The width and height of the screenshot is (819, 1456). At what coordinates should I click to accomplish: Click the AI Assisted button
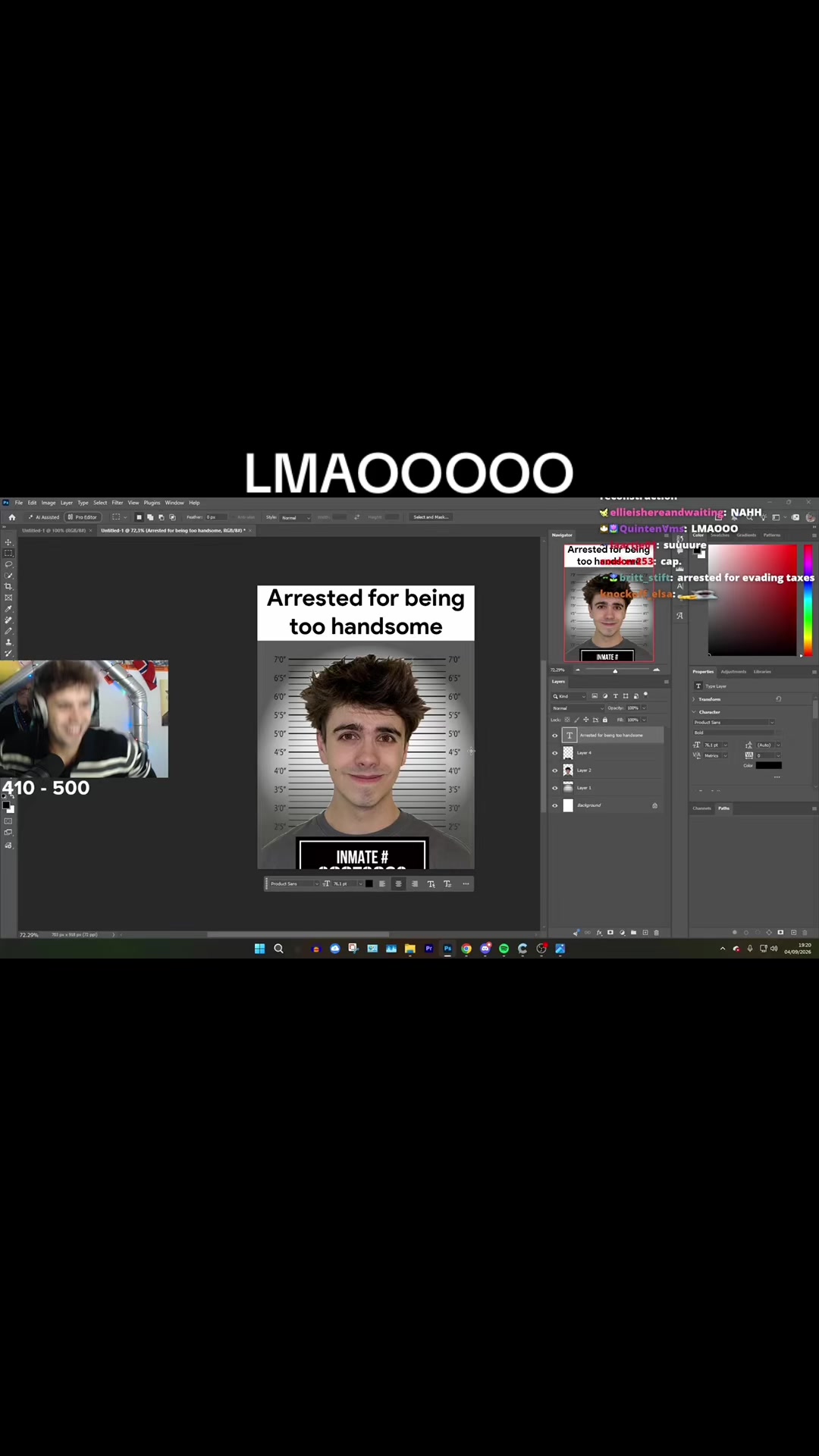point(44,517)
